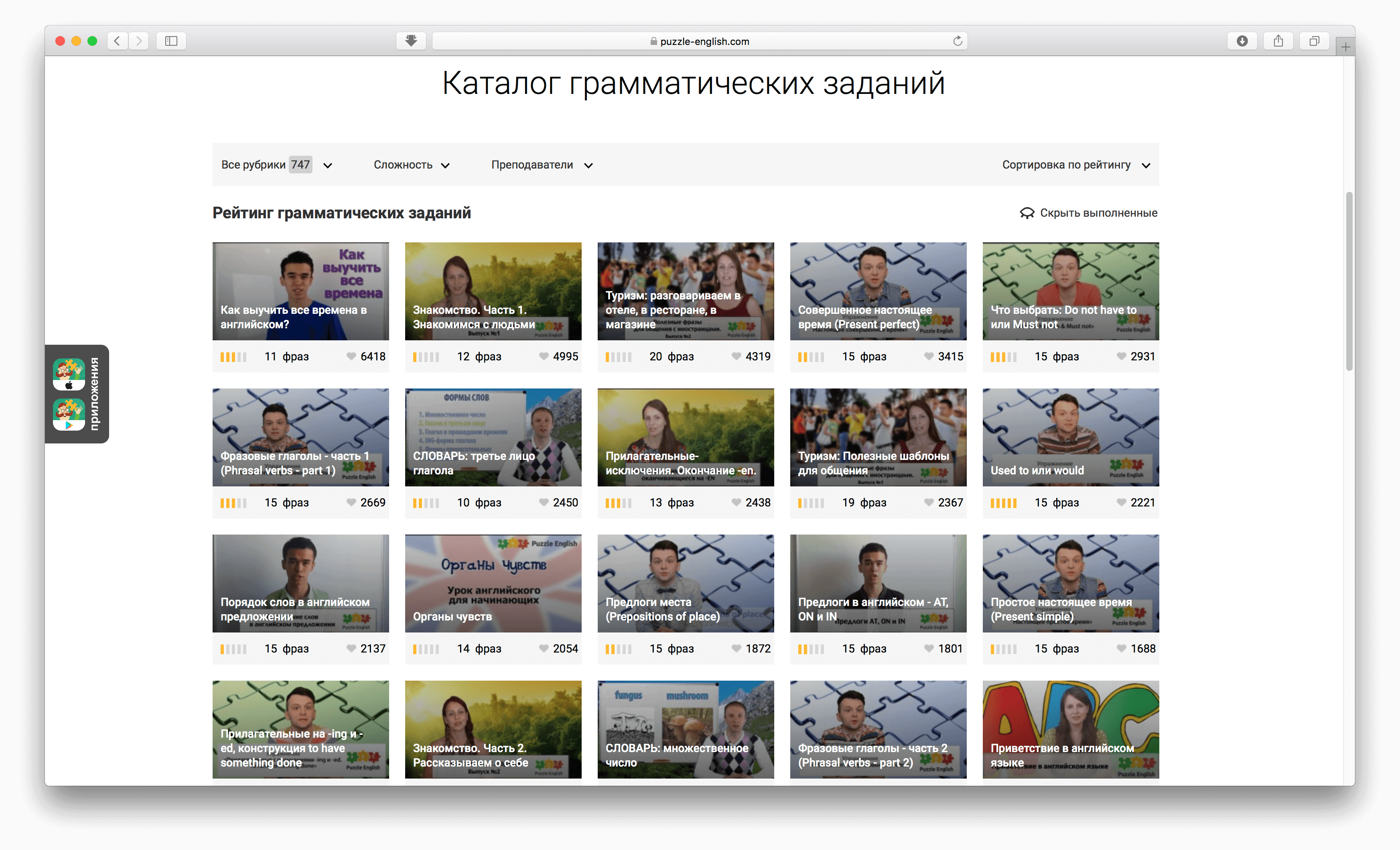The height and width of the screenshot is (850, 1400).
Task: Open the "Преподаватели" dropdown
Action: [x=542, y=165]
